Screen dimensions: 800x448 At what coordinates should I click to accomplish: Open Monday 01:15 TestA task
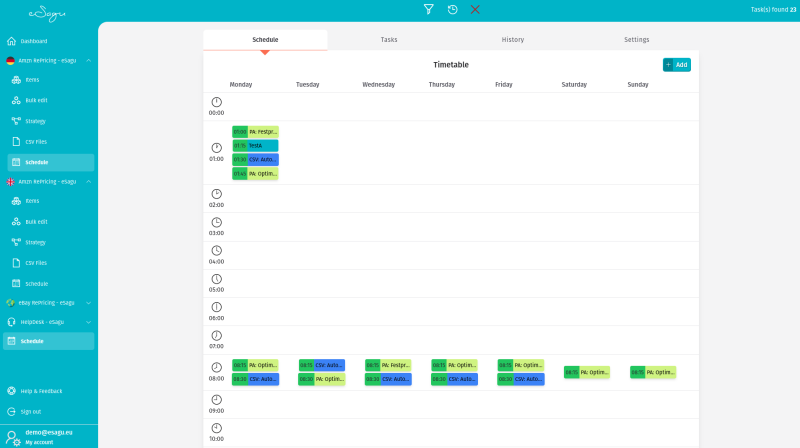point(255,145)
